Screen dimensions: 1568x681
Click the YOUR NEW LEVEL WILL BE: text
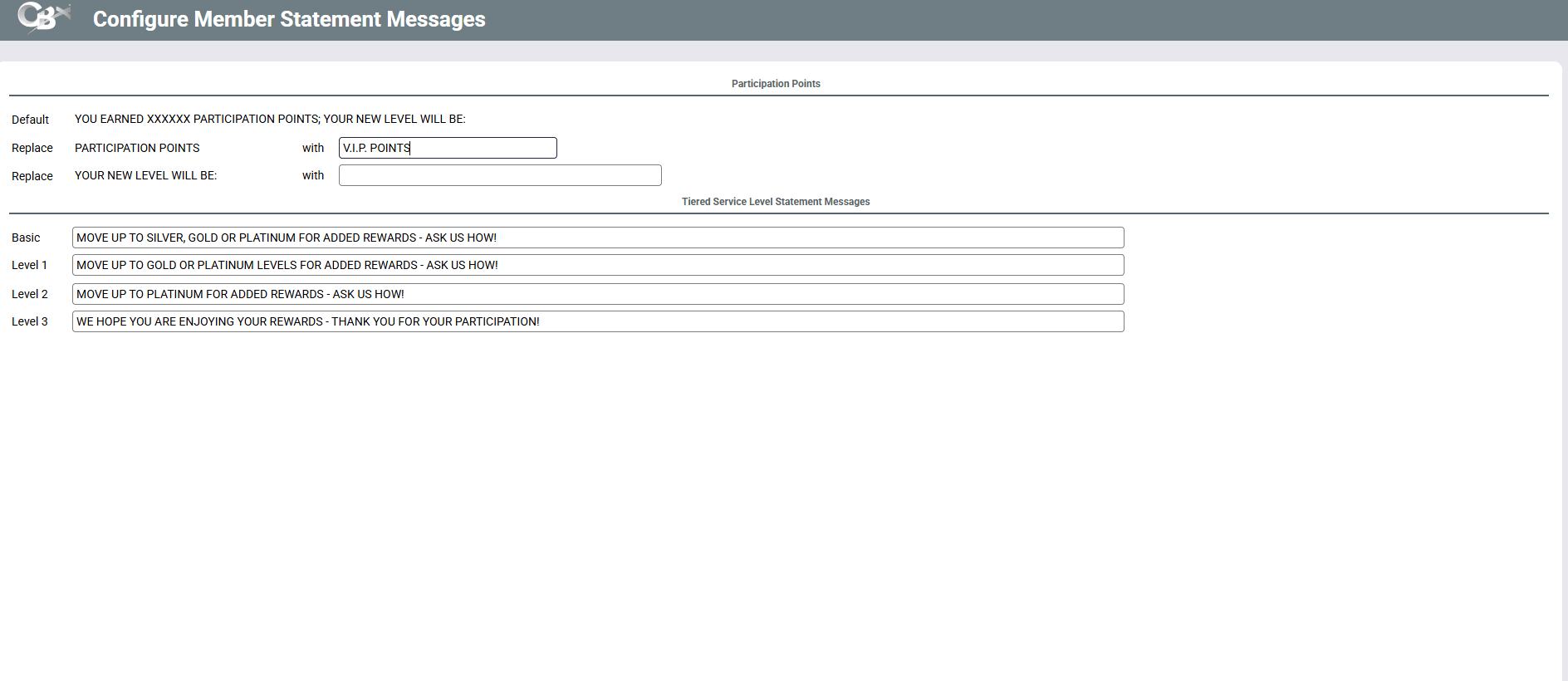pyautogui.click(x=145, y=175)
